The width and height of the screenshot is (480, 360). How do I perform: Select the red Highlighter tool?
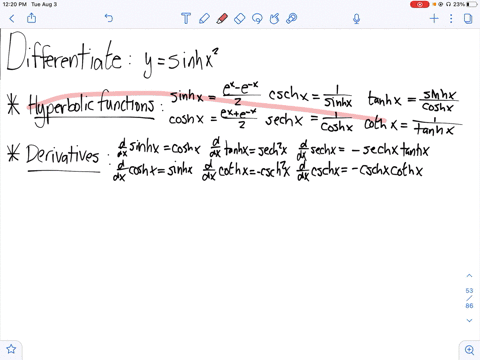pyautogui.click(x=222, y=18)
